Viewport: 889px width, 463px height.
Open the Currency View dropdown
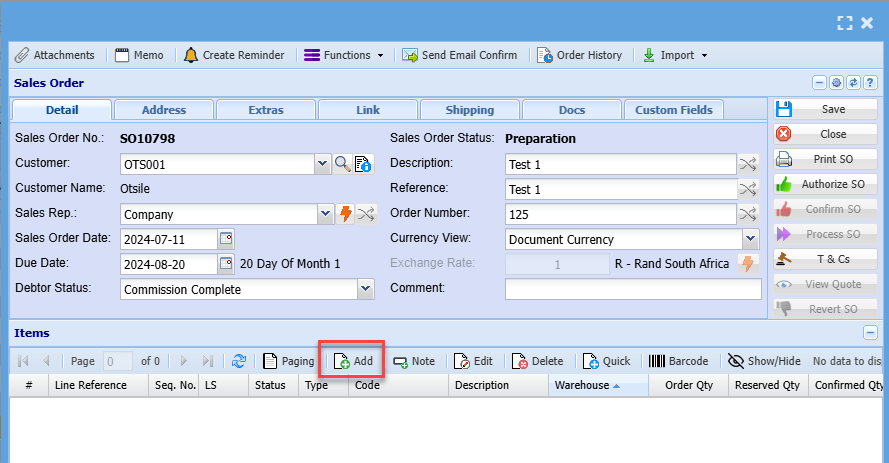coord(751,239)
